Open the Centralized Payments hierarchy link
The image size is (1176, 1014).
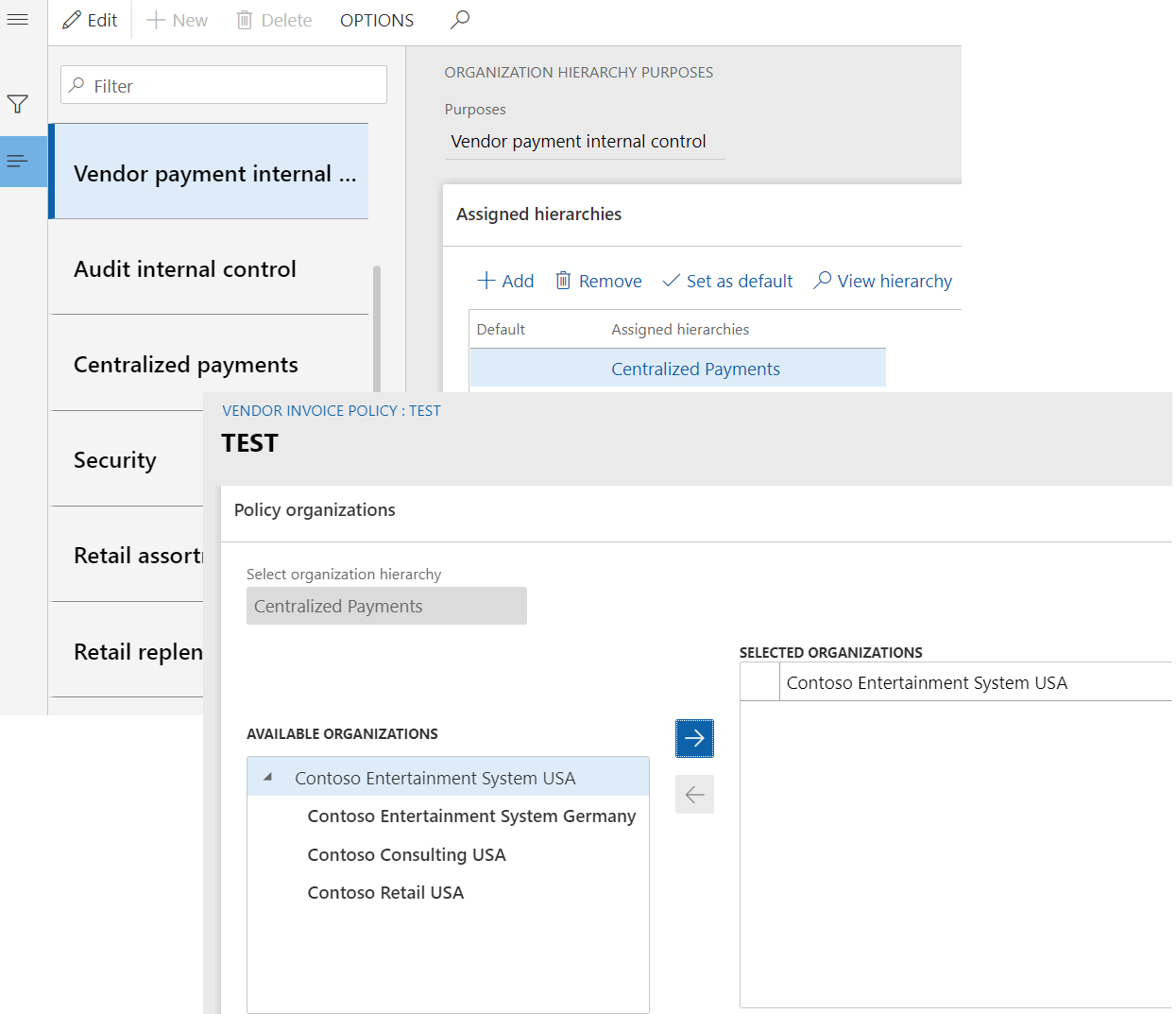point(695,369)
